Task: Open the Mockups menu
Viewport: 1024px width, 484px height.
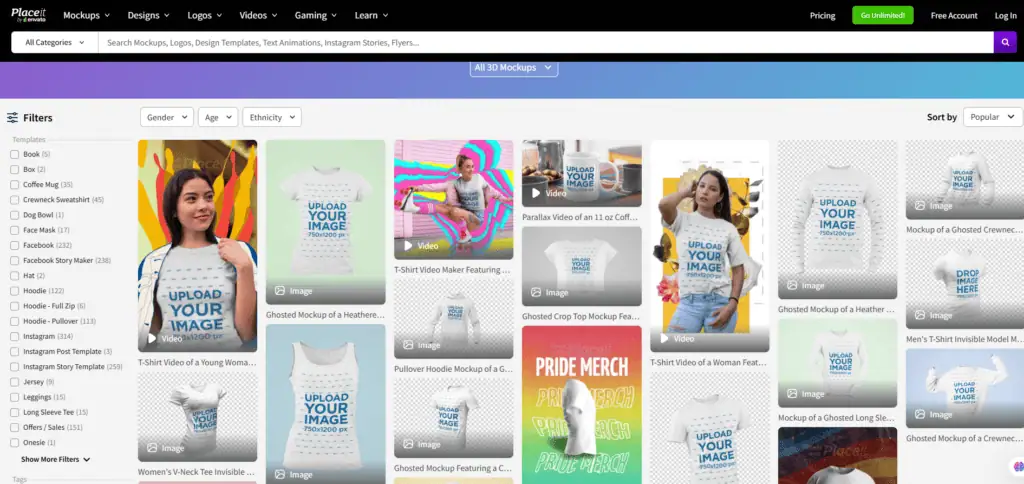Action: [x=86, y=16]
